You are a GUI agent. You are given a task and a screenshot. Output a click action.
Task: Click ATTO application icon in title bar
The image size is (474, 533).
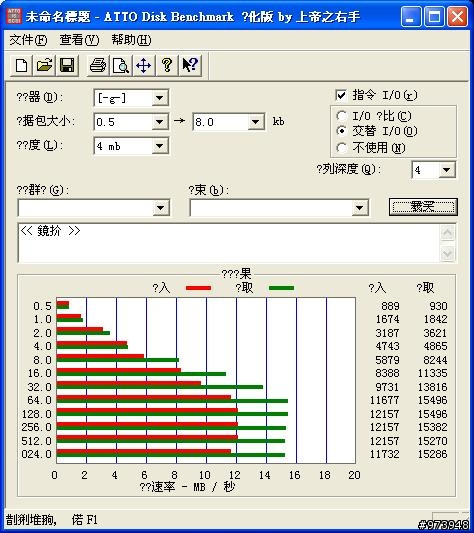[x=14, y=16]
